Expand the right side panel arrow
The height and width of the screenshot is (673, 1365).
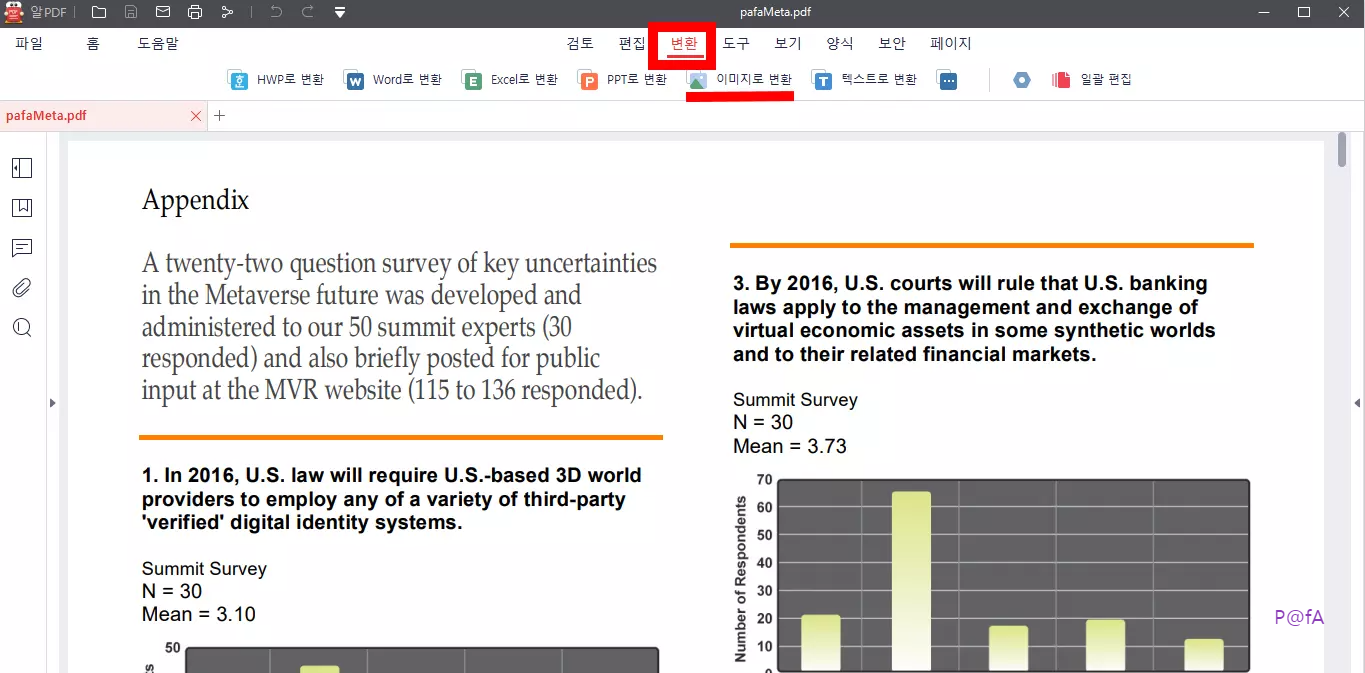[x=1357, y=403]
